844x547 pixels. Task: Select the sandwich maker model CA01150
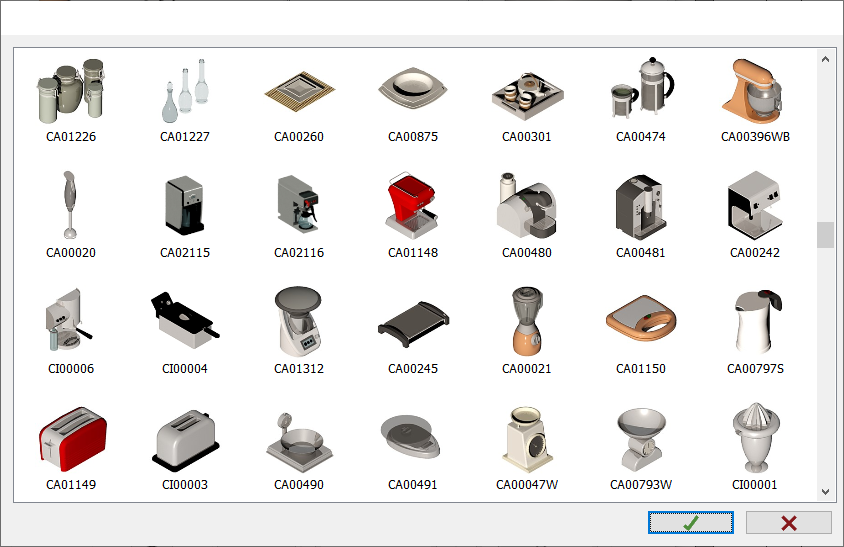[x=641, y=318]
